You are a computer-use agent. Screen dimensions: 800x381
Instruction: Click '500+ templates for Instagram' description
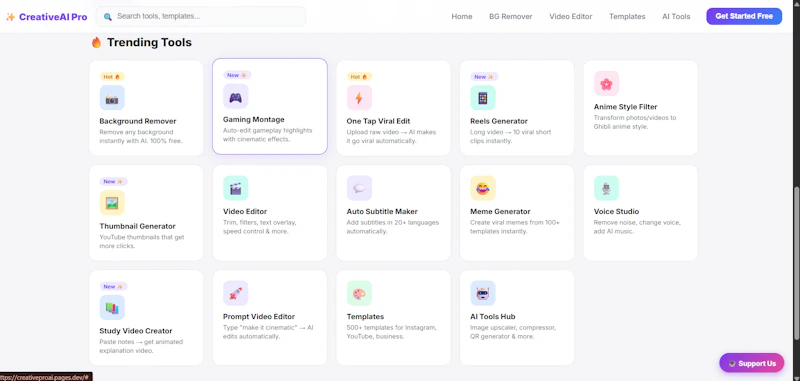[391, 332]
